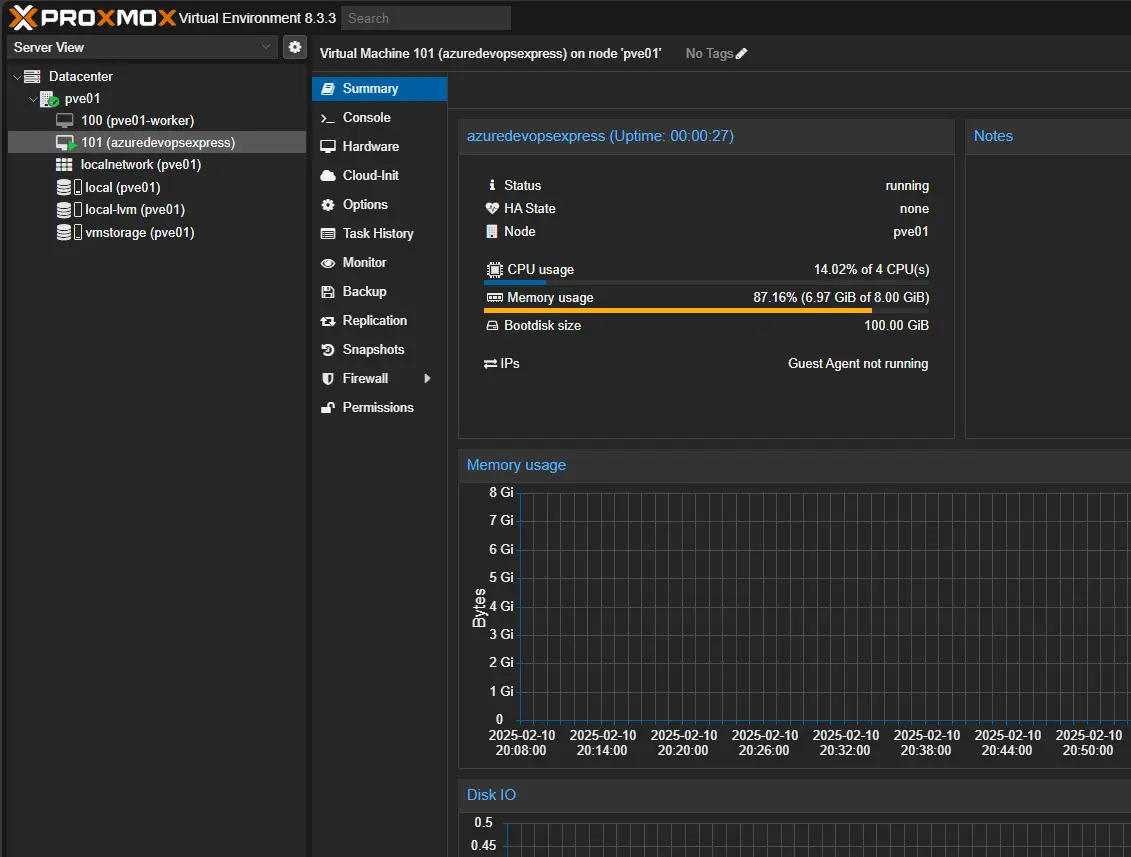Click the Backup floppy disk icon
This screenshot has height=857, width=1131.
click(x=327, y=292)
